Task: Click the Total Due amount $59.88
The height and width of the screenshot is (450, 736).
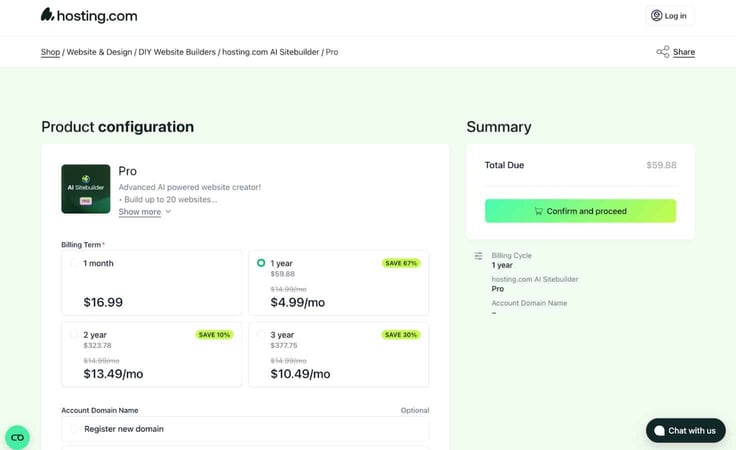Action: pos(661,165)
